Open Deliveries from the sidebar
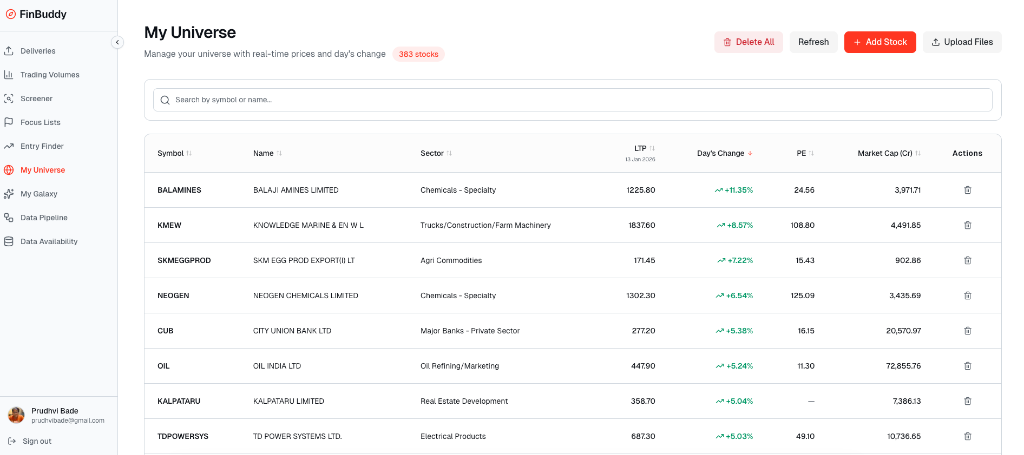This screenshot has width=1024, height=455. [x=37, y=51]
